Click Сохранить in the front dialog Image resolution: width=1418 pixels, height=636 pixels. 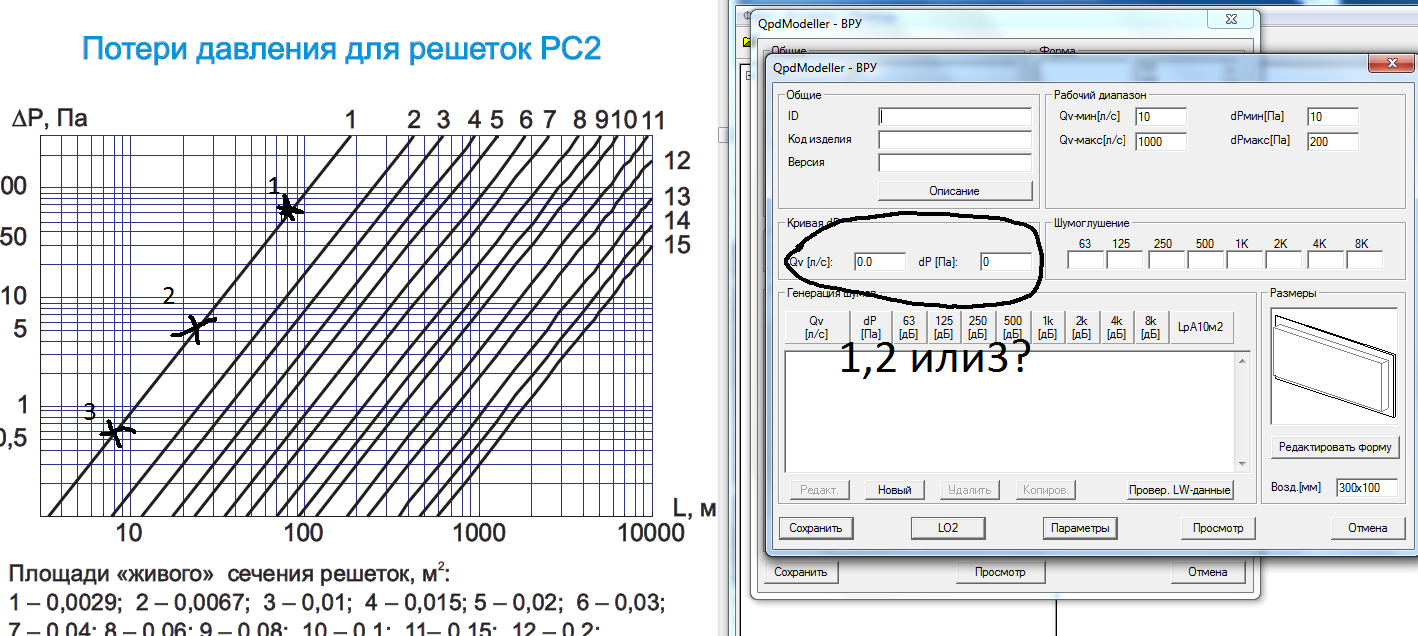[x=816, y=528]
